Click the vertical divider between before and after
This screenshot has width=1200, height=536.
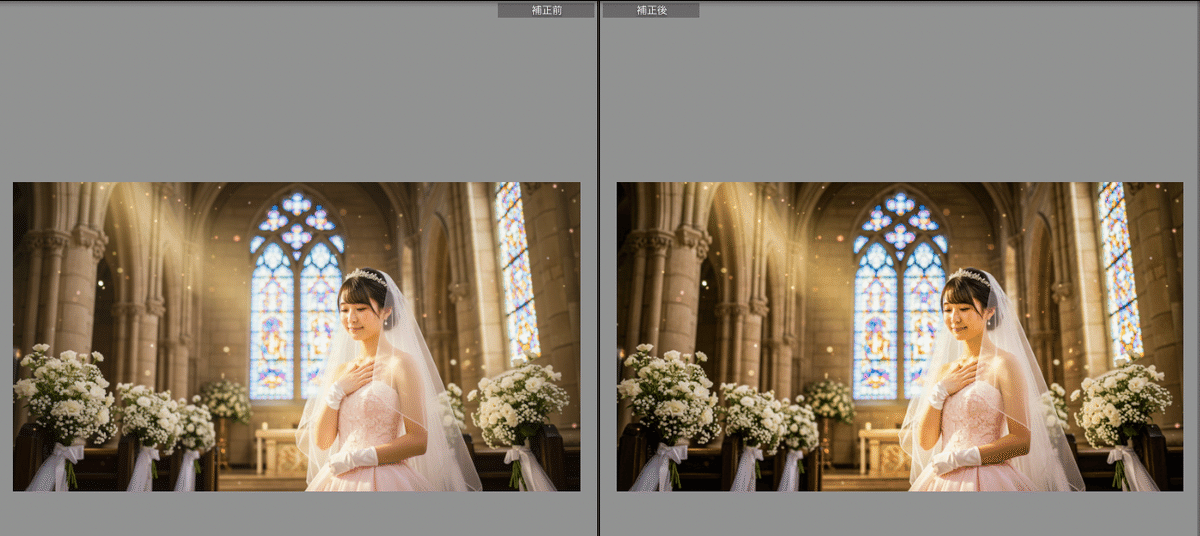click(599, 268)
